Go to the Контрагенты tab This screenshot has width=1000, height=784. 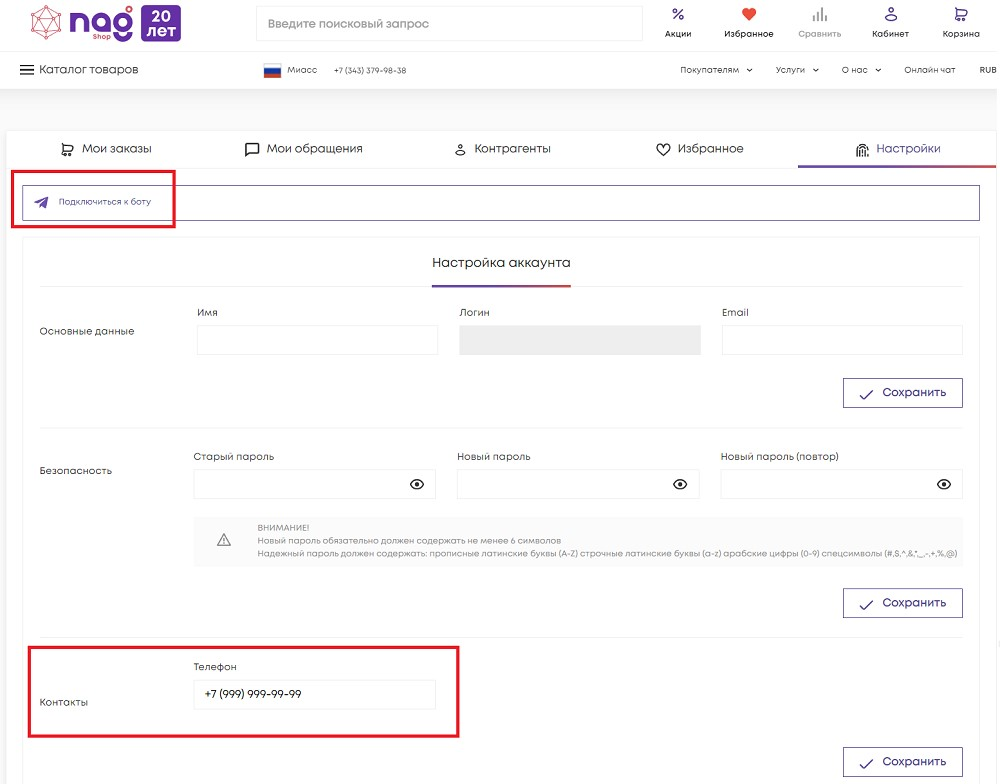pos(502,149)
